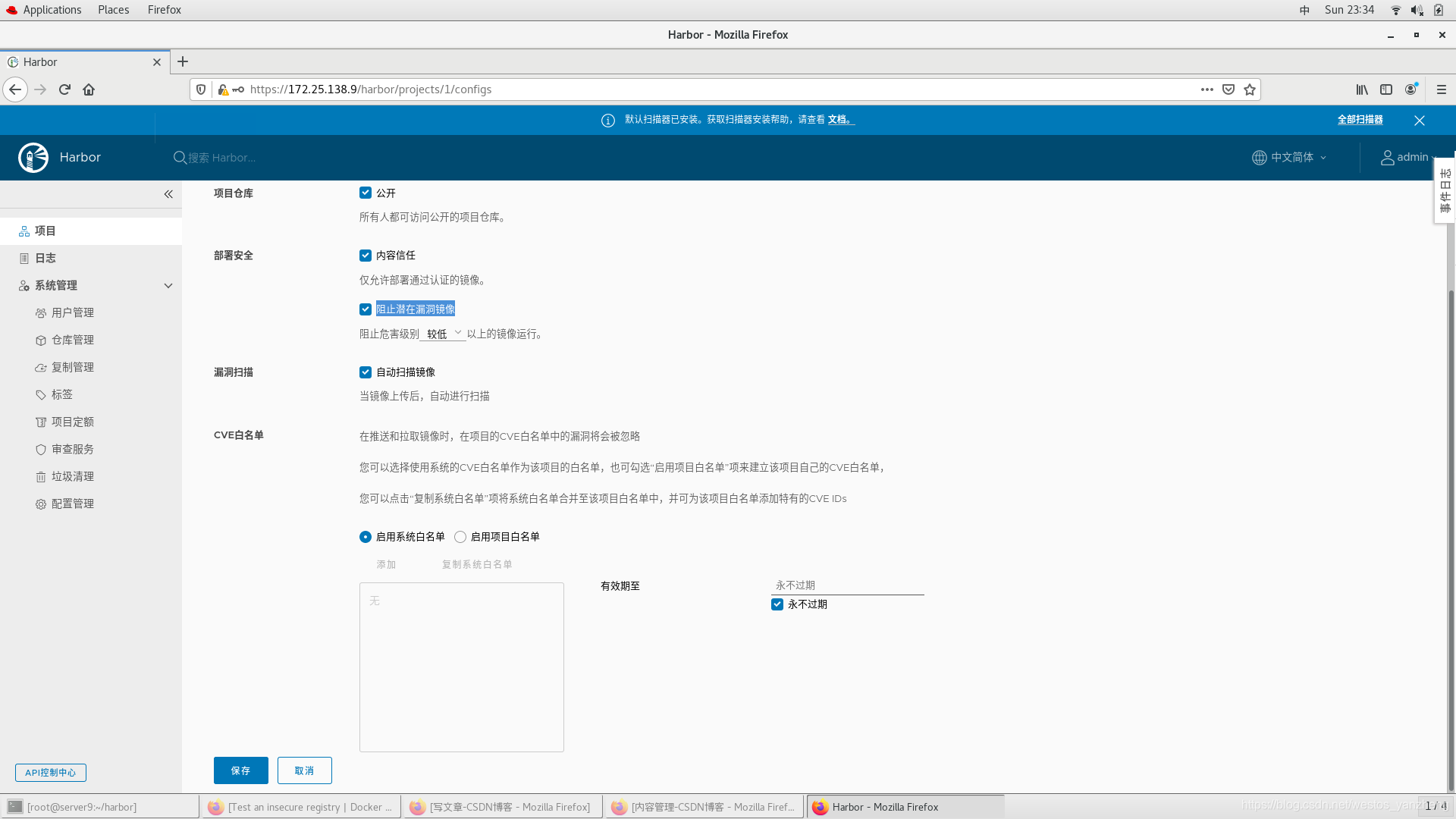Click the tracking protection shield icon

pyautogui.click(x=201, y=89)
